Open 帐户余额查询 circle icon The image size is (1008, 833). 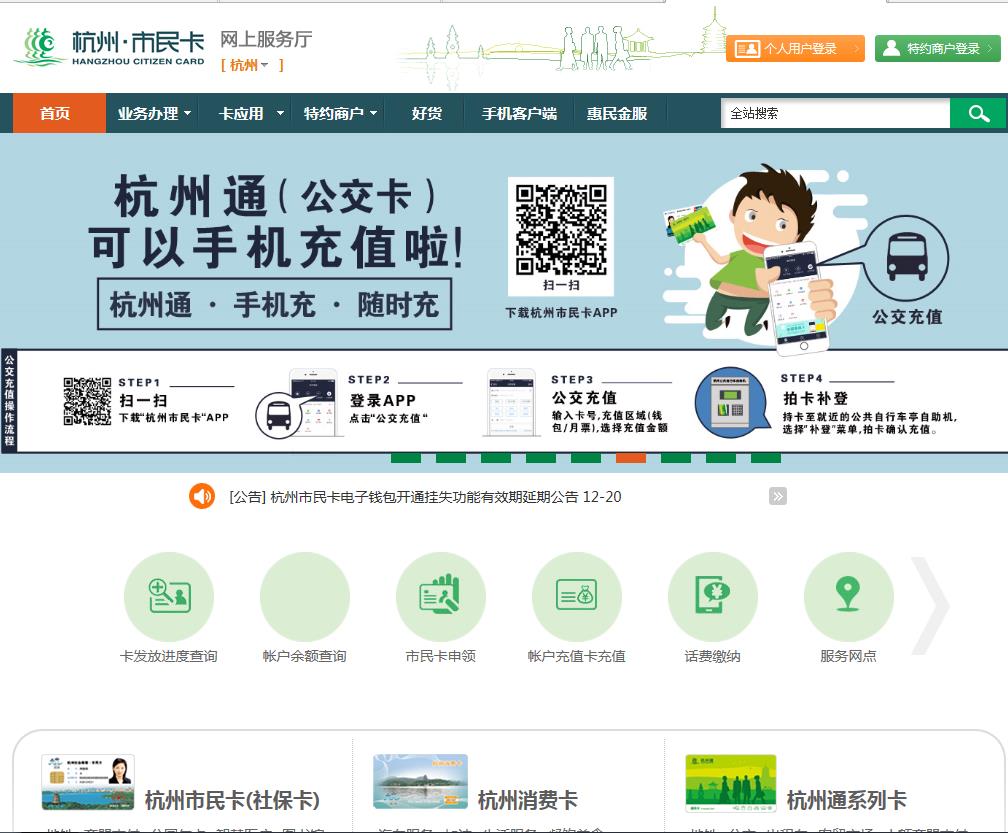(x=305, y=597)
